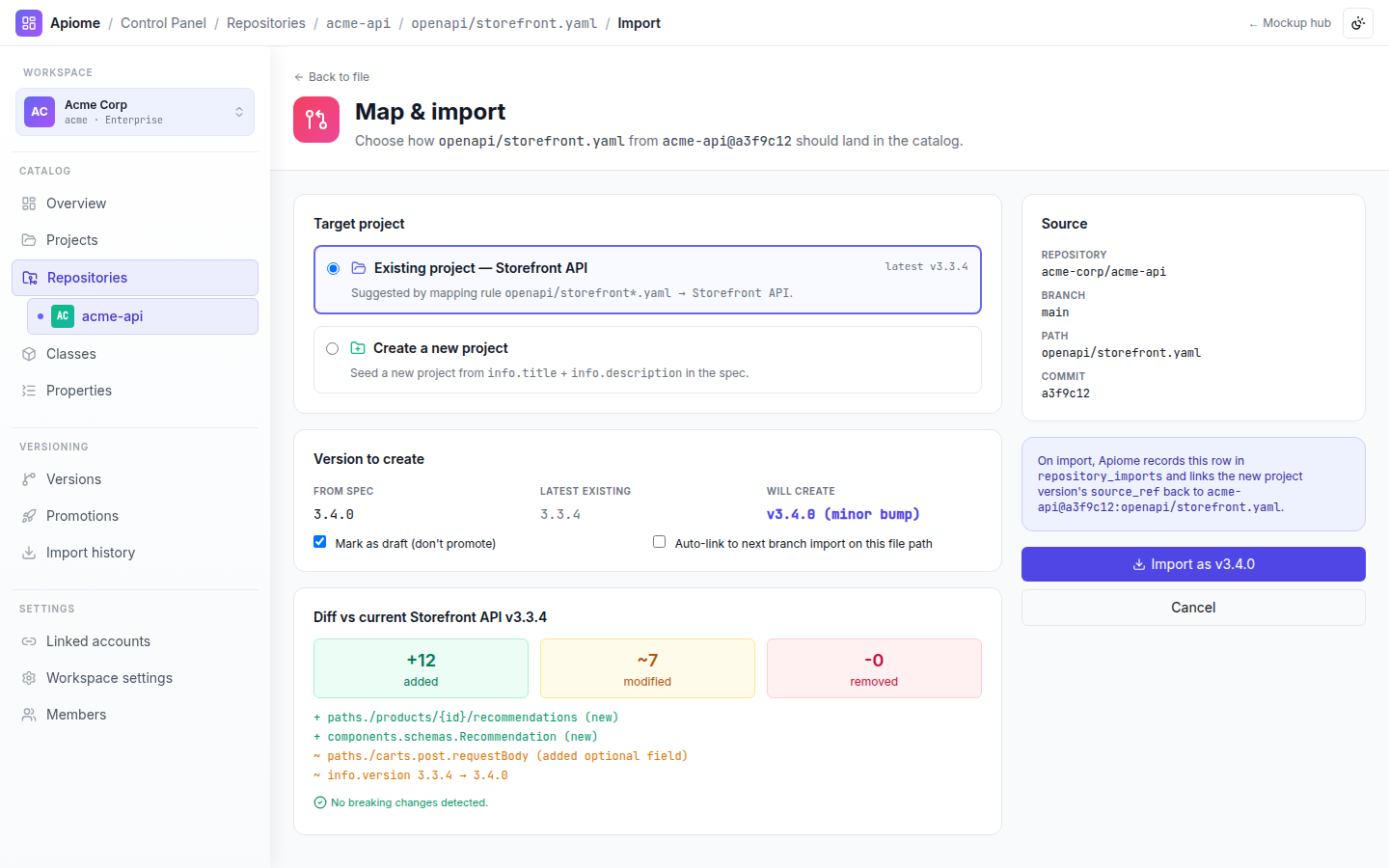Click the Import history download icon
The width and height of the screenshot is (1389, 868).
[x=29, y=553]
